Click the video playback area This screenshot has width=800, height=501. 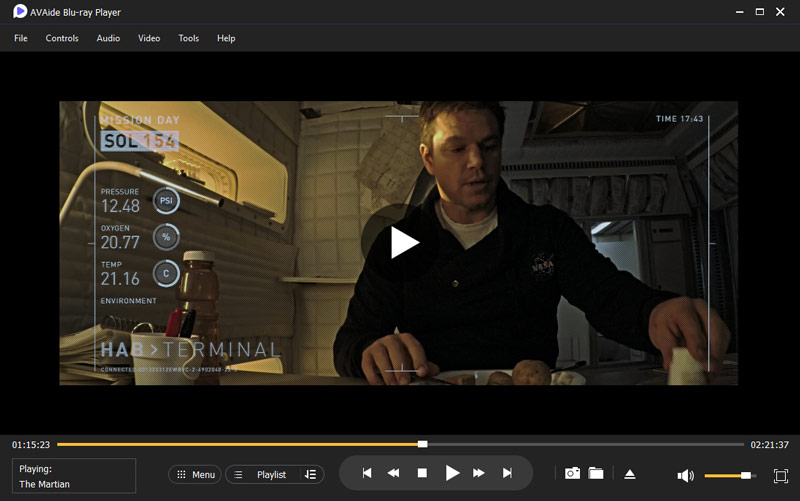(398, 243)
